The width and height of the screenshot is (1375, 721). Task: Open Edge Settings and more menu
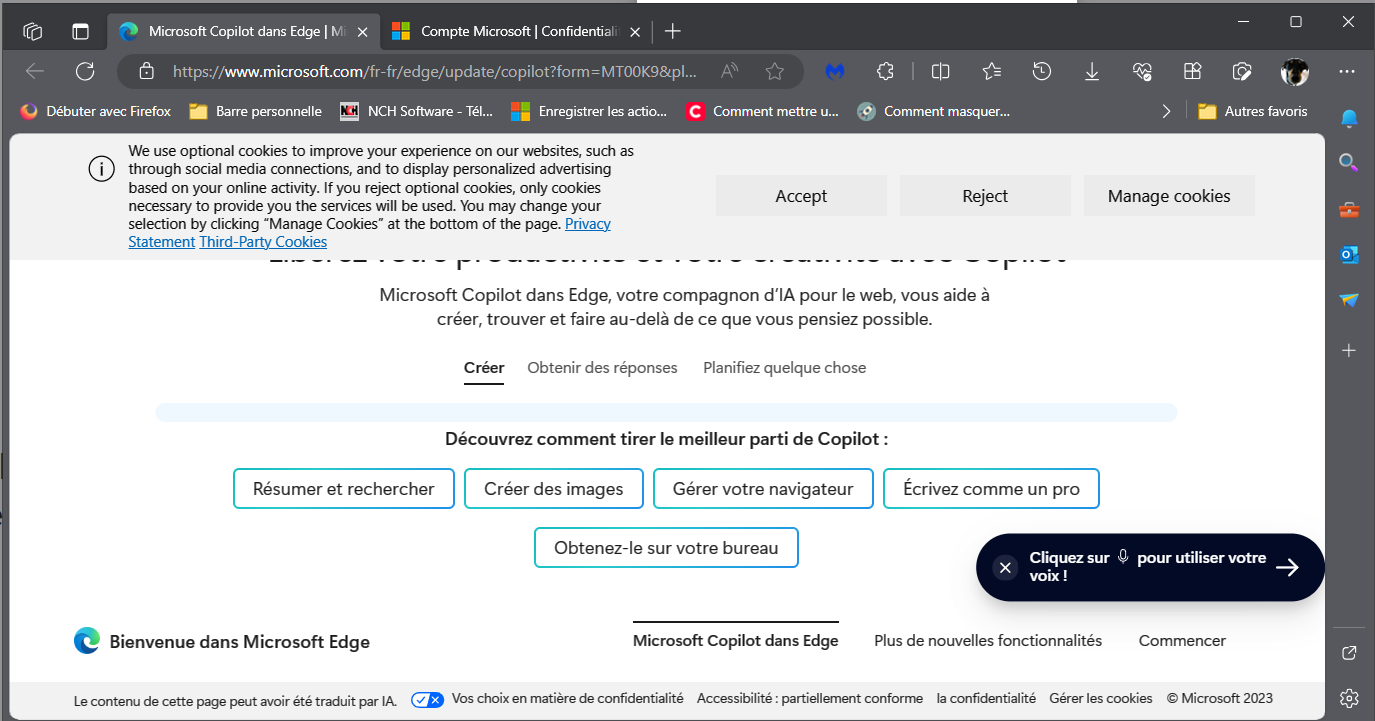click(x=1347, y=71)
